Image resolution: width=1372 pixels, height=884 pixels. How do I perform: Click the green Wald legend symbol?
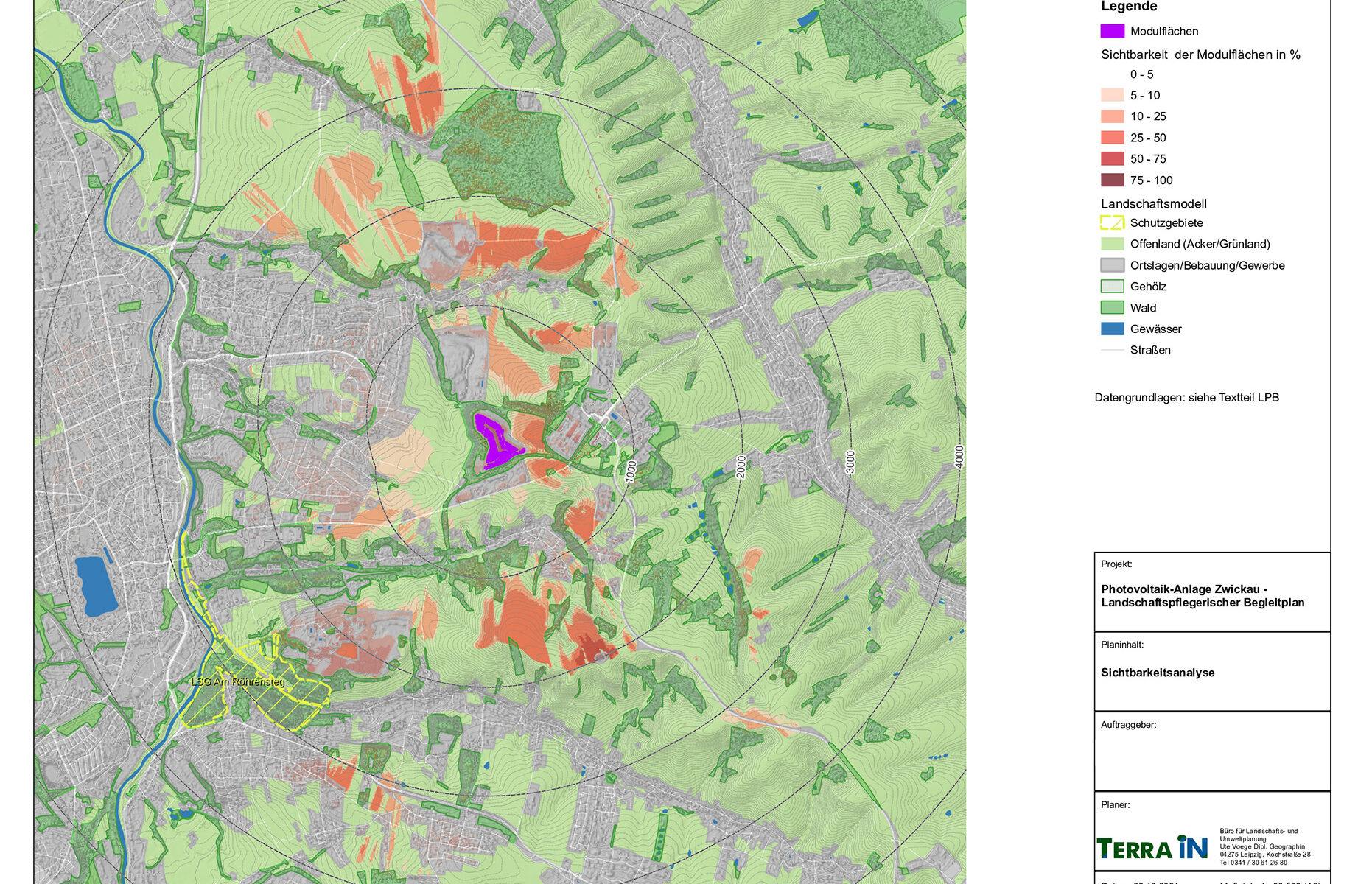pos(1112,308)
